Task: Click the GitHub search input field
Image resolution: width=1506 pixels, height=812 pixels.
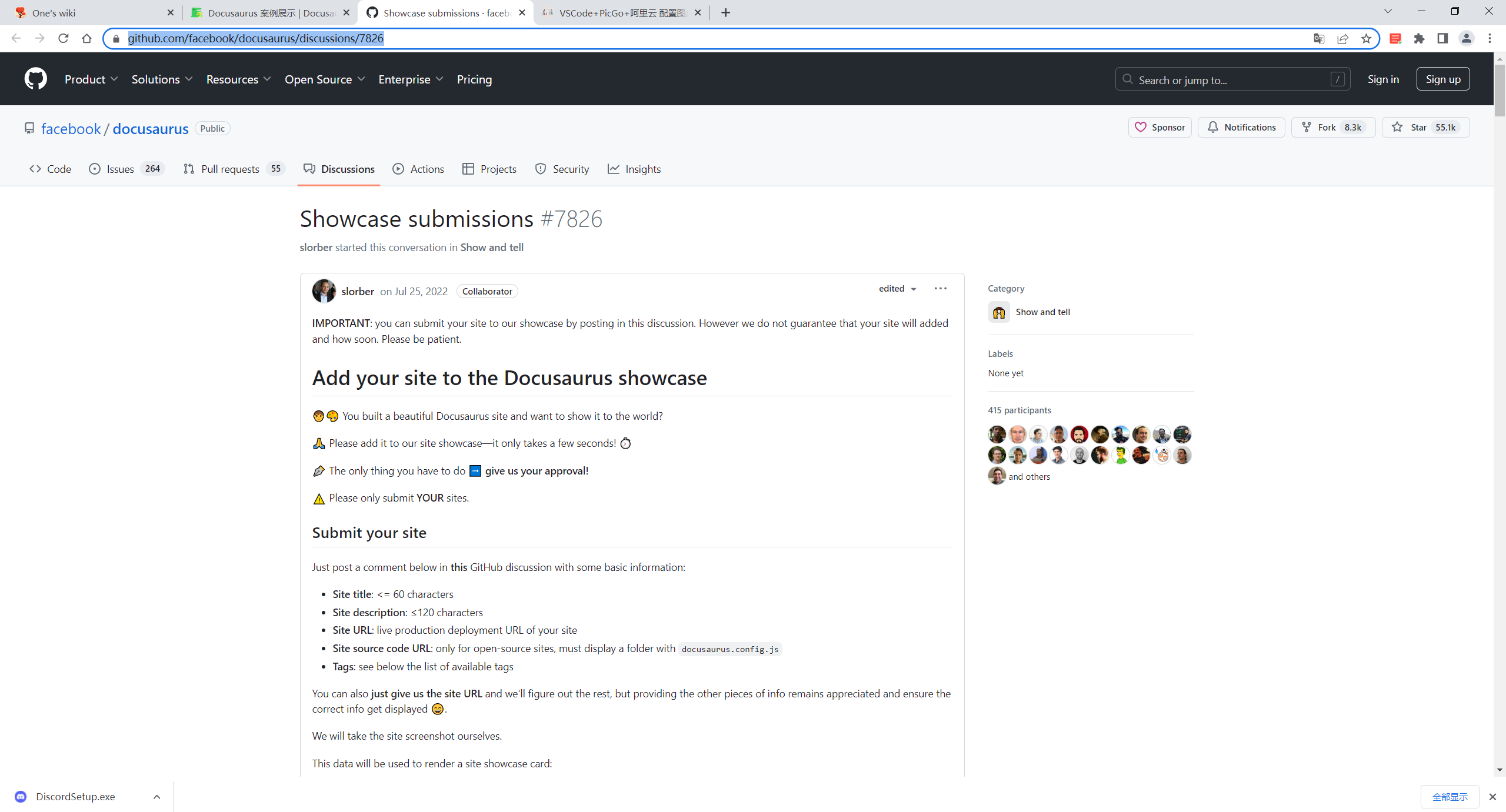Action: point(1232,79)
